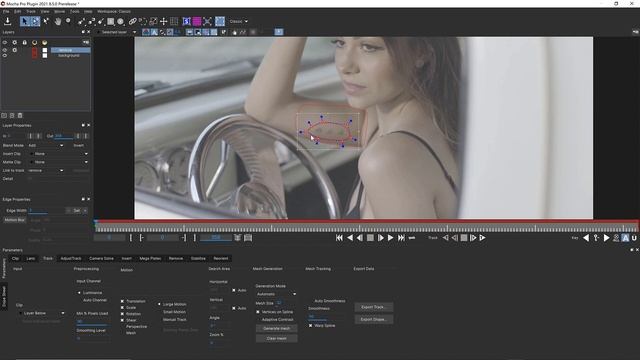
Task: Click the Generate mesh button
Action: pos(277,329)
